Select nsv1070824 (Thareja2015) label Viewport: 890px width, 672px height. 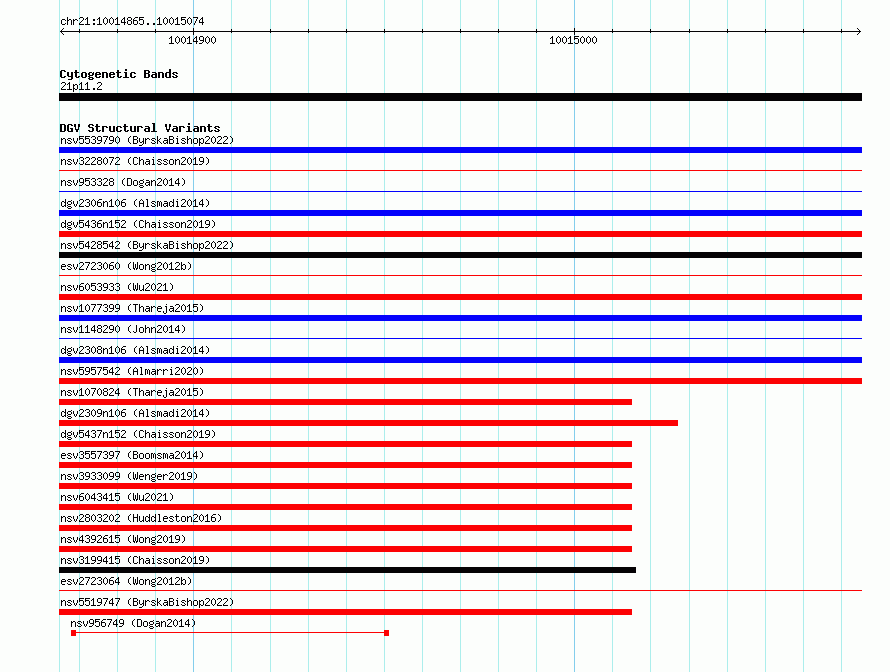pyautogui.click(x=132, y=392)
